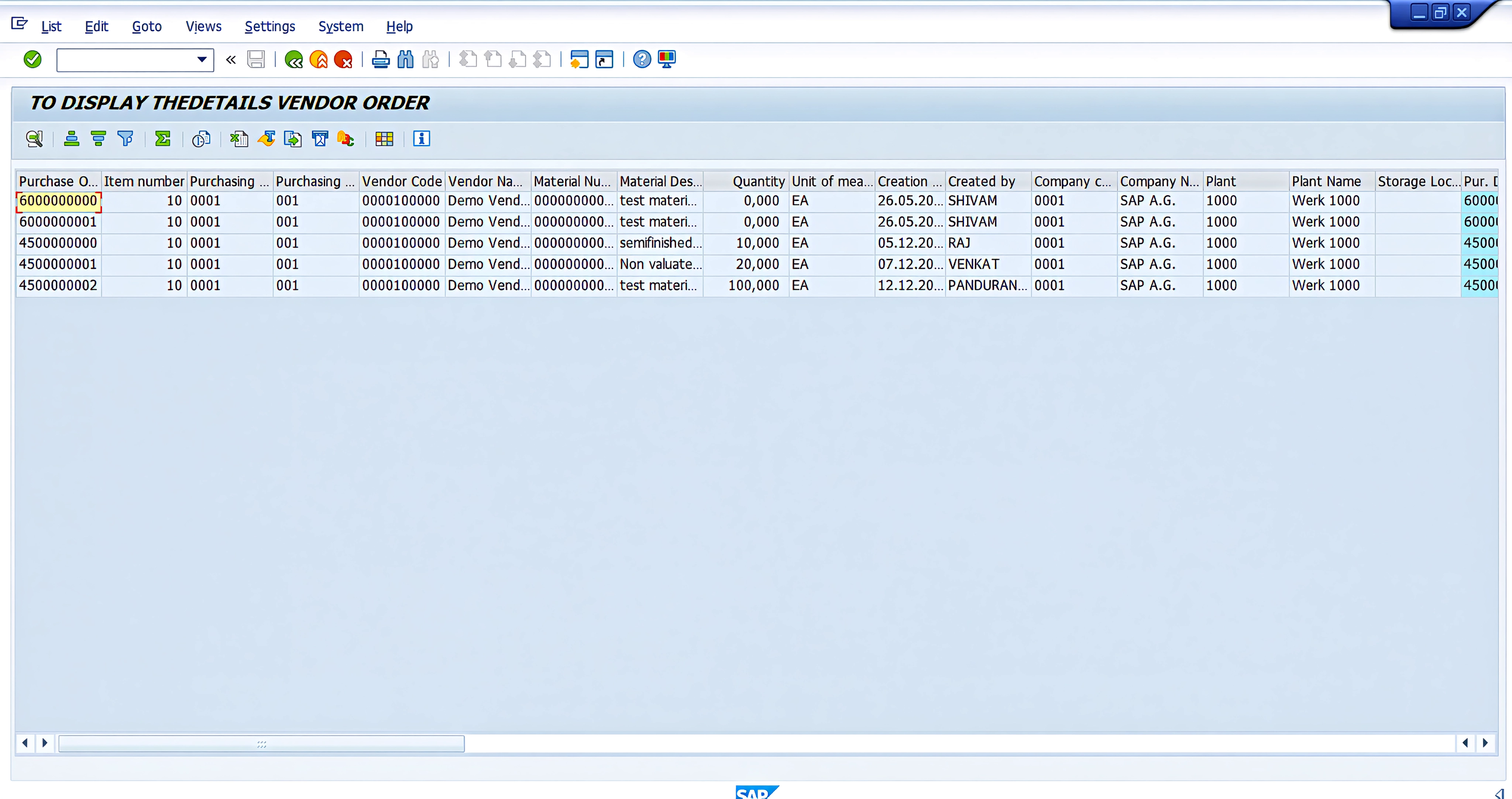The image size is (1512, 799).
Task: Open the Settings menu
Action: [x=270, y=27]
